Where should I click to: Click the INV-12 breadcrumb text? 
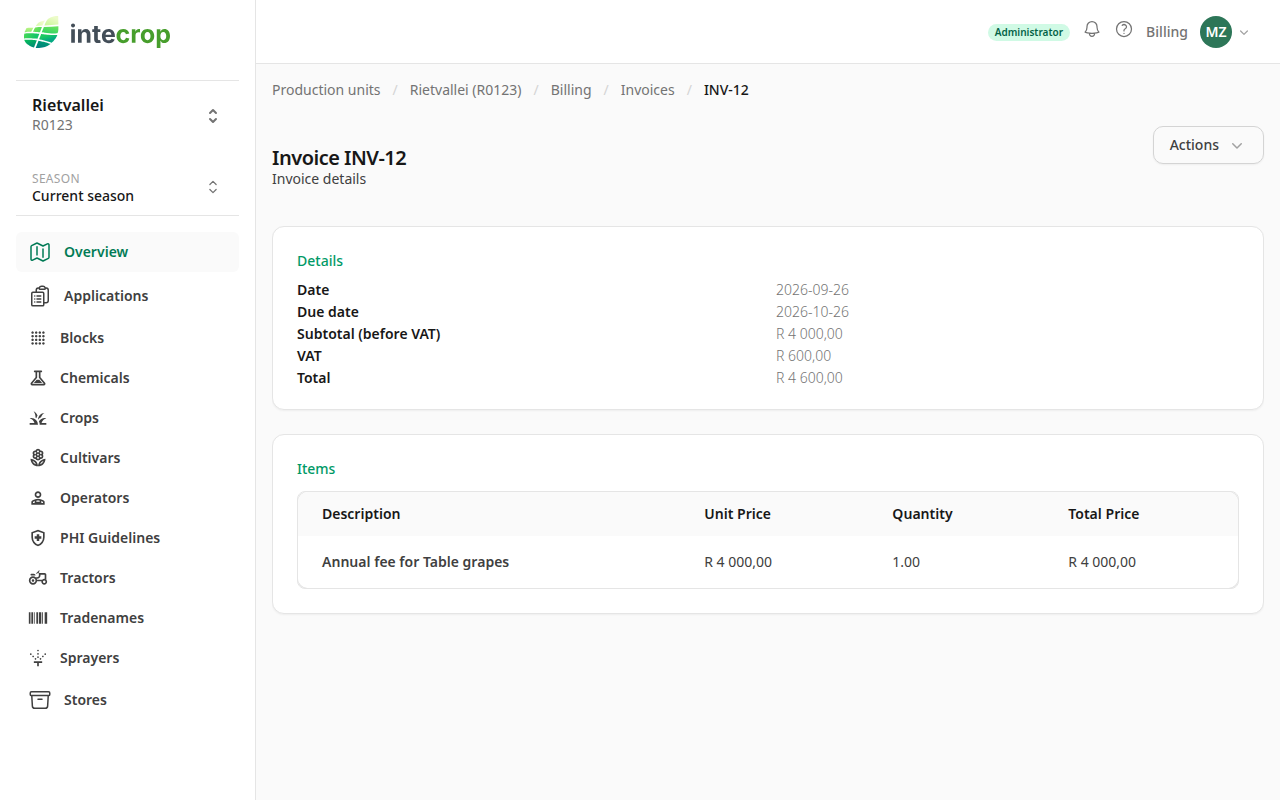click(726, 90)
